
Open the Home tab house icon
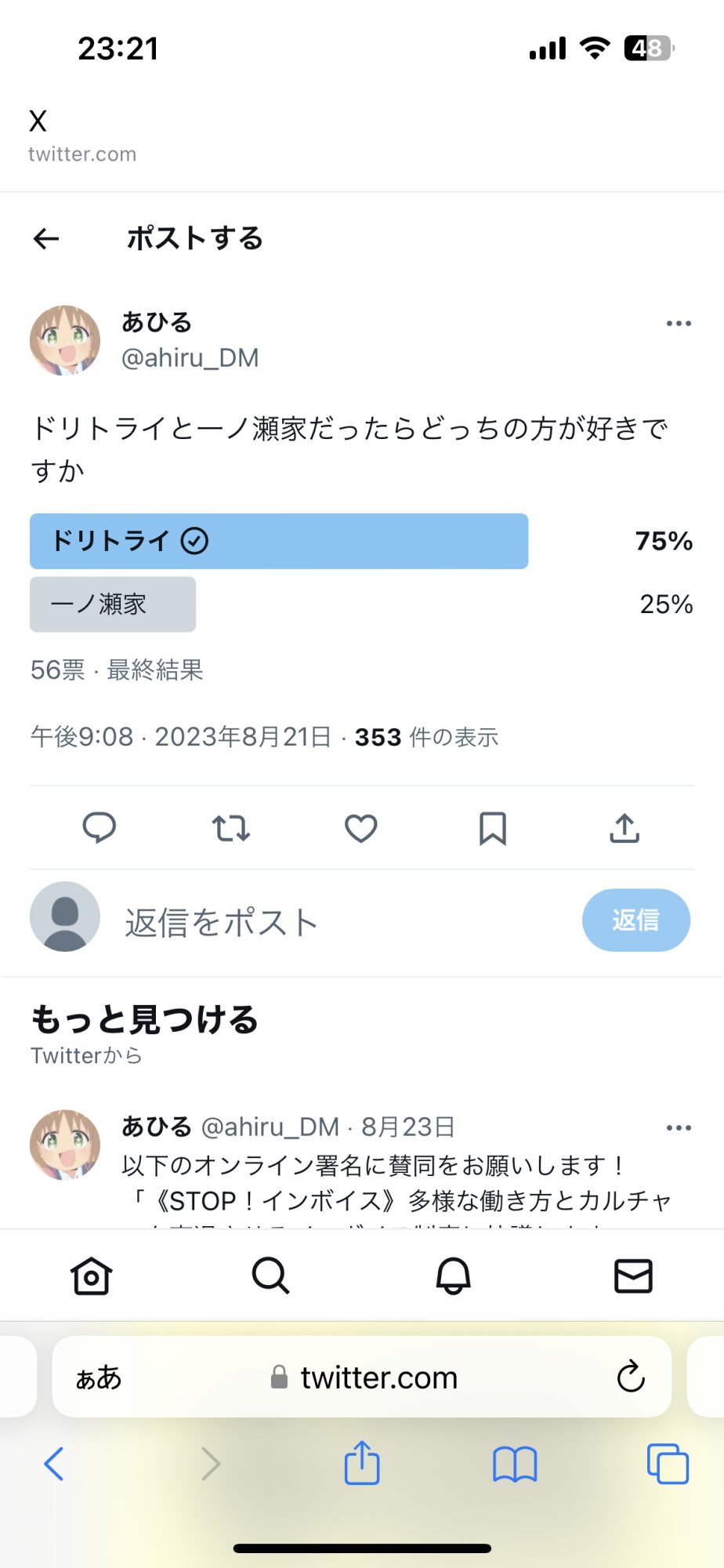(92, 1276)
